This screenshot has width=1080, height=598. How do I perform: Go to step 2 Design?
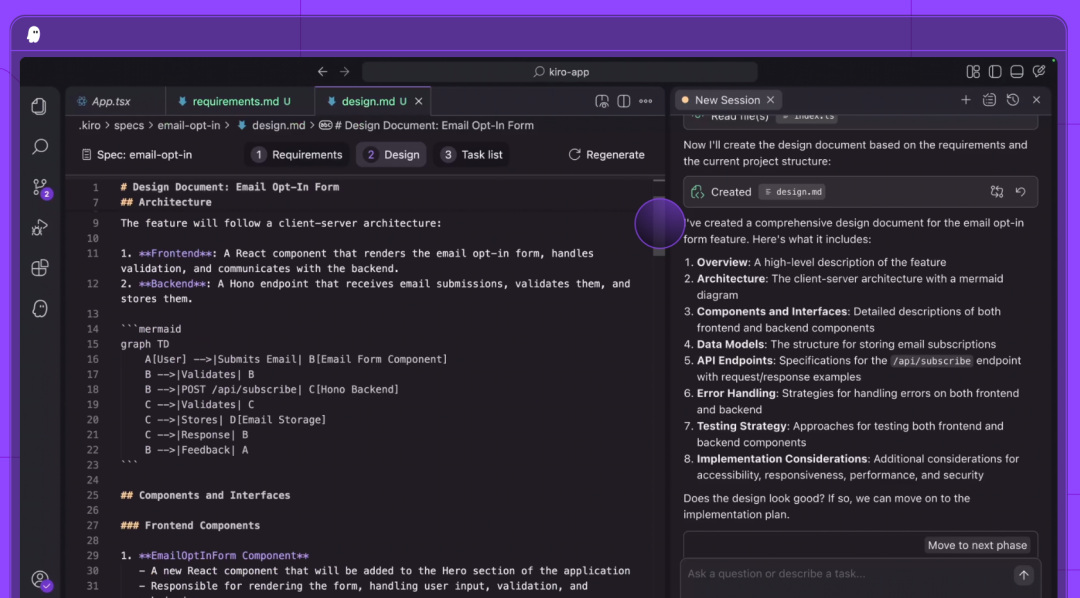point(392,155)
